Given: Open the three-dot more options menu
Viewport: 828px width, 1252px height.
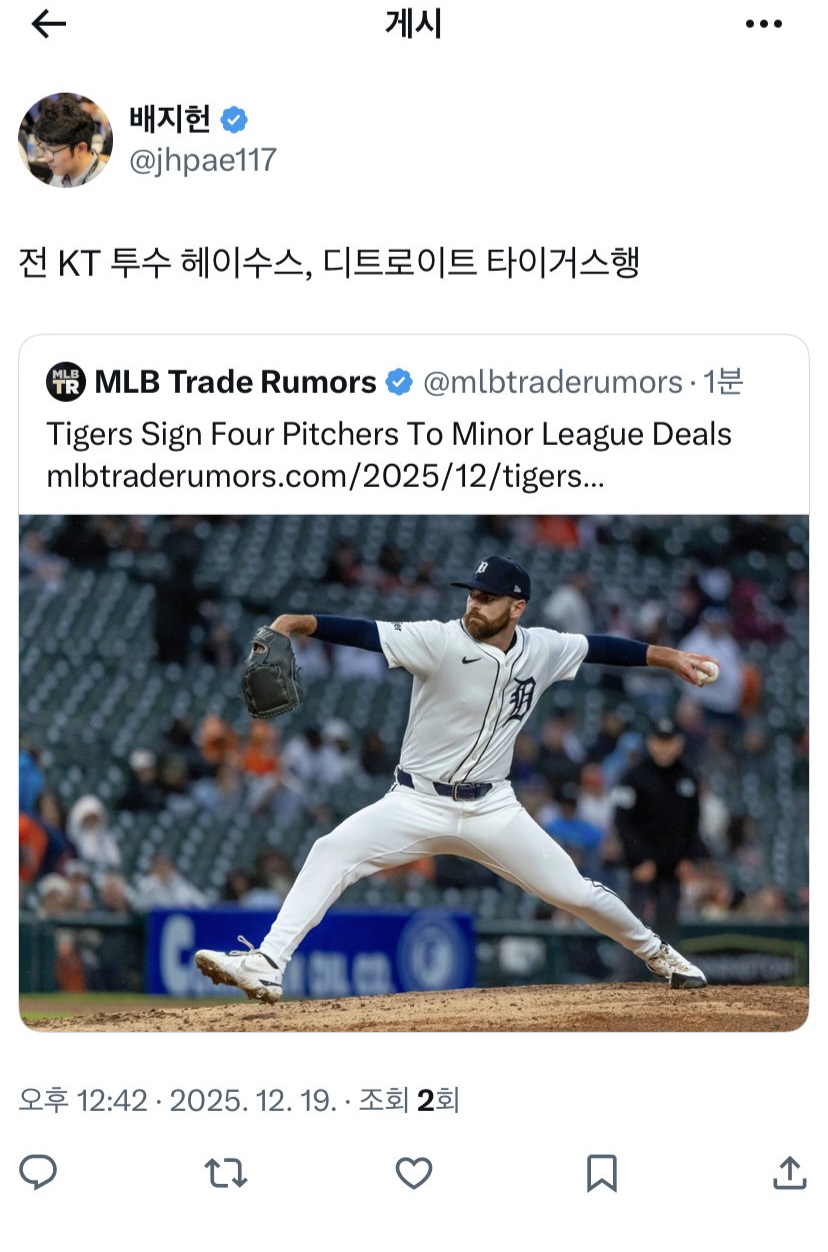Looking at the screenshot, I should (764, 25).
